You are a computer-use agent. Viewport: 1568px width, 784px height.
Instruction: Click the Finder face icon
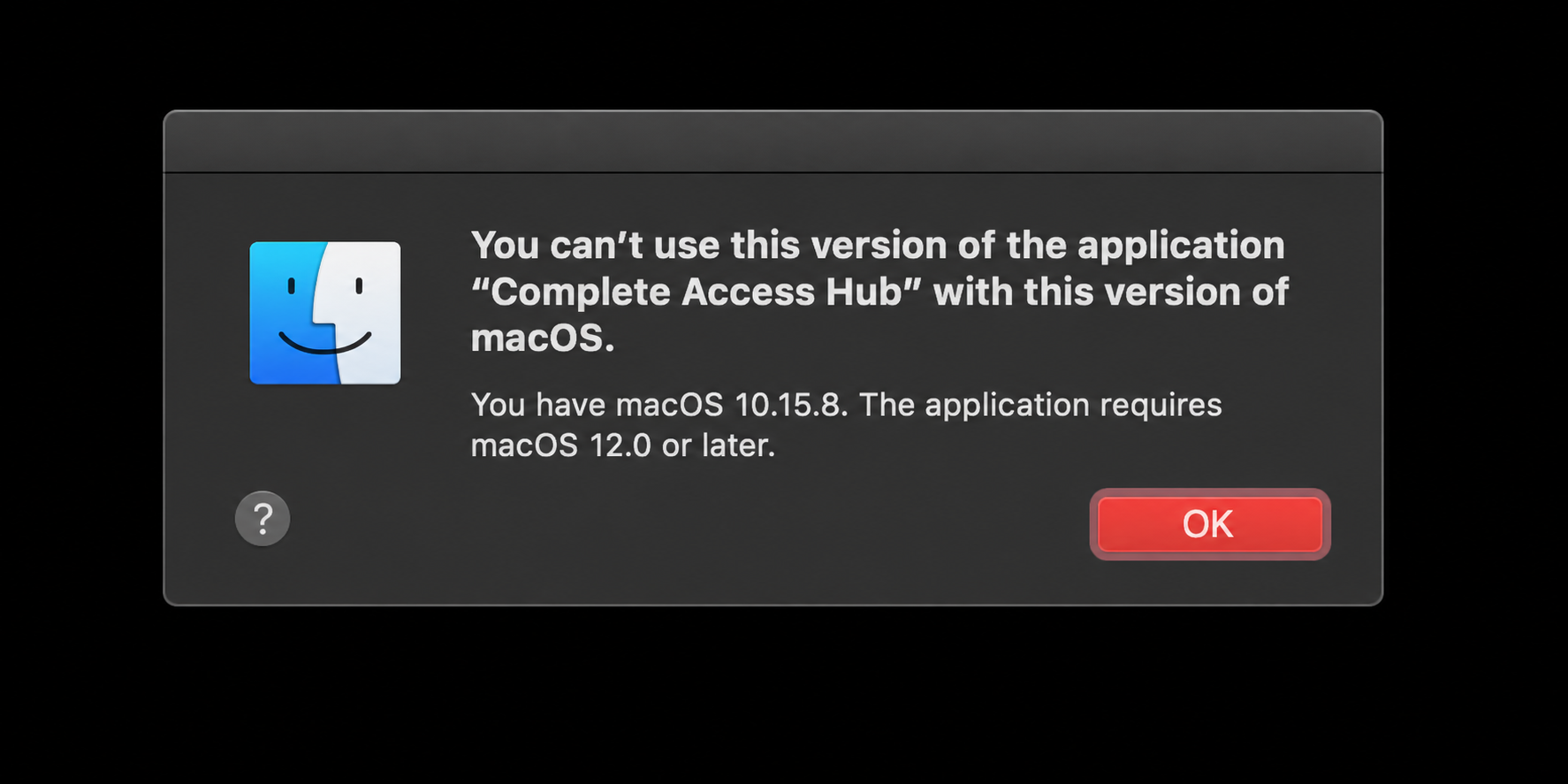coord(325,313)
